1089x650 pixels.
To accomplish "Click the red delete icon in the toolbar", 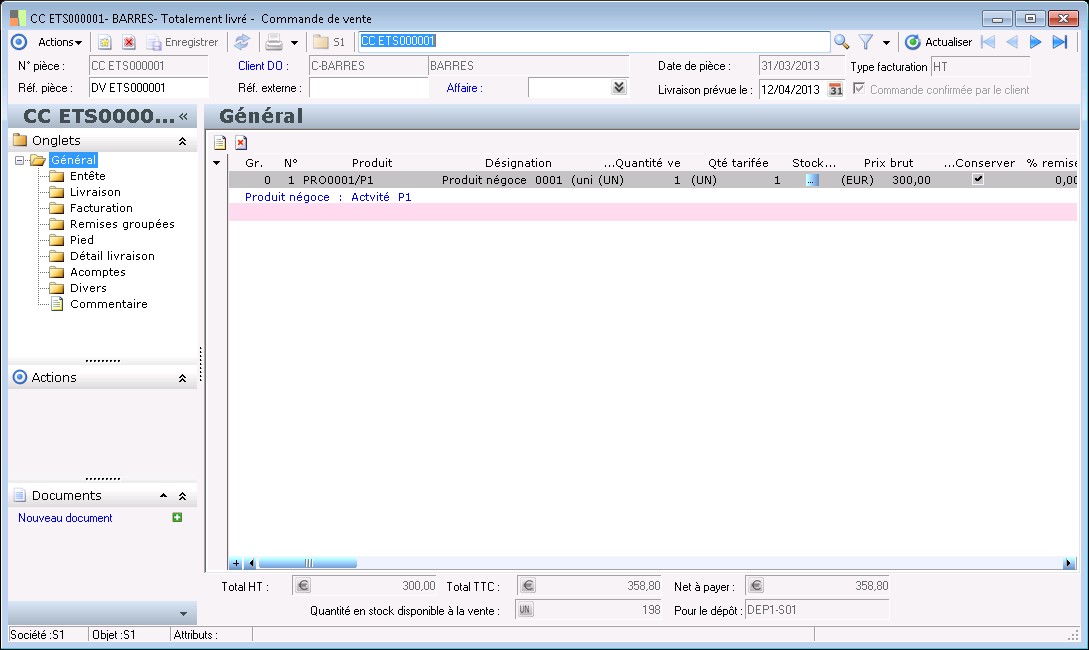I will point(128,42).
